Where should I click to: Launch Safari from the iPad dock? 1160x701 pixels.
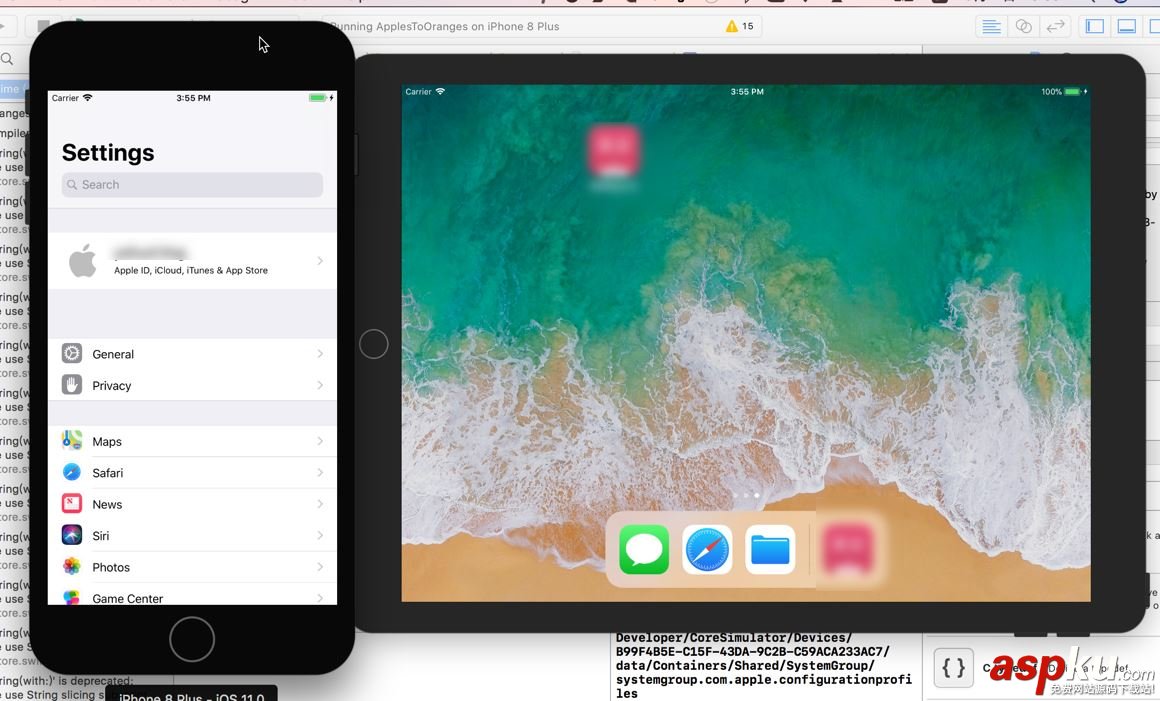707,549
